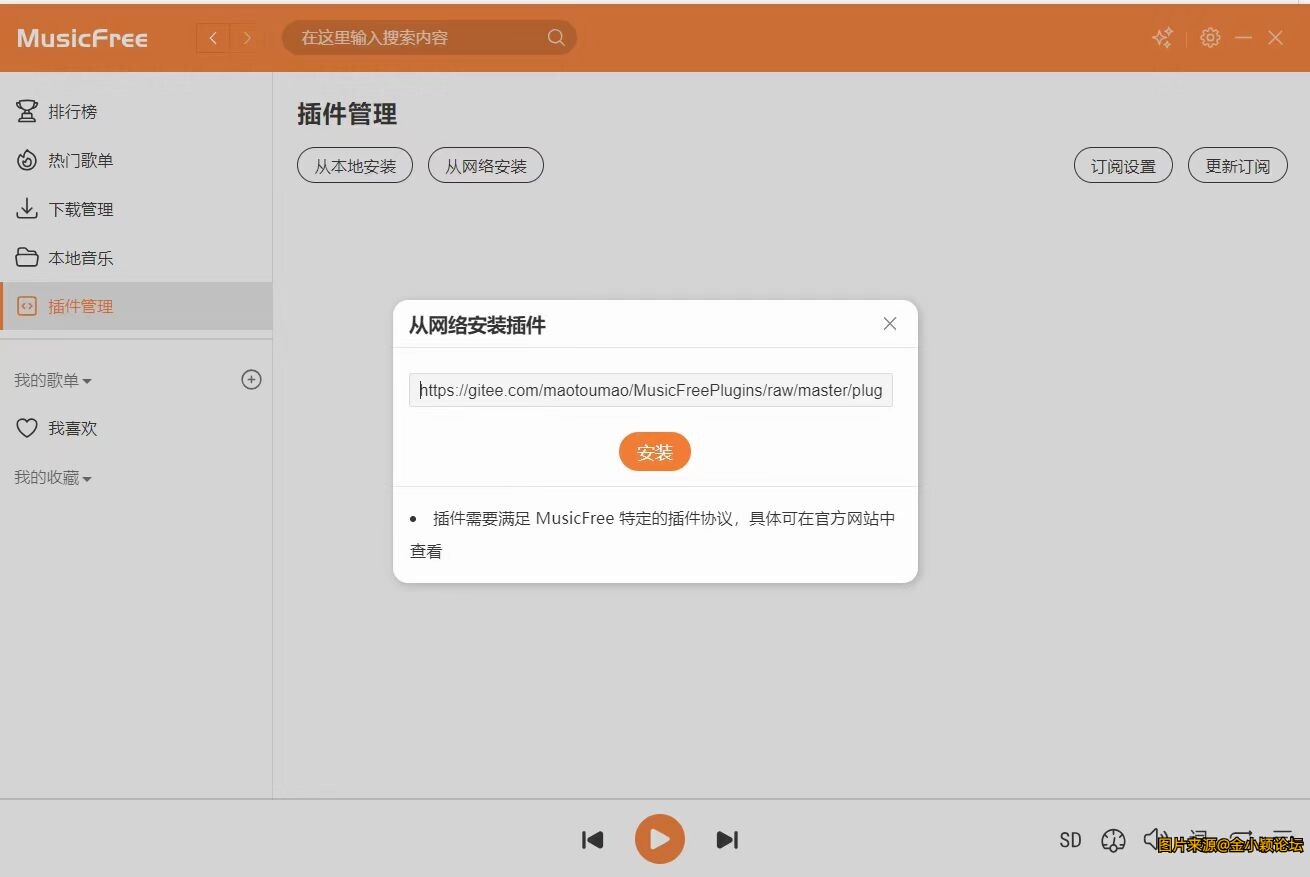
Task: Click the 插件管理 page heading
Action: tap(347, 114)
